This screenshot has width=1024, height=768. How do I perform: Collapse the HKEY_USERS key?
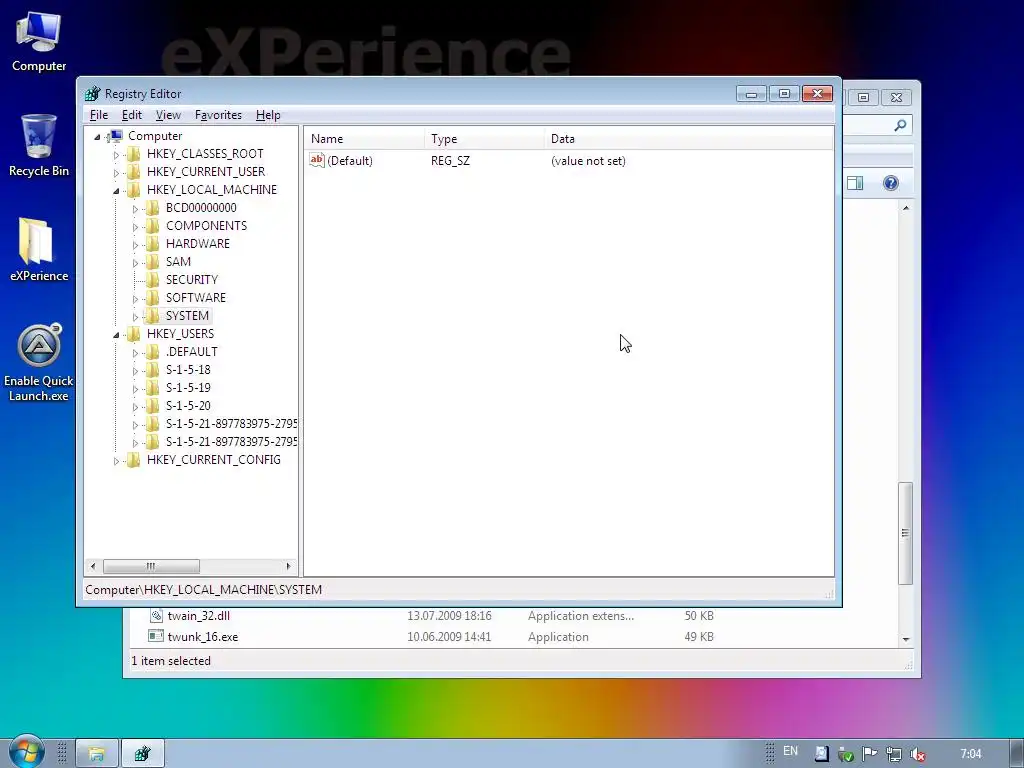[116, 334]
